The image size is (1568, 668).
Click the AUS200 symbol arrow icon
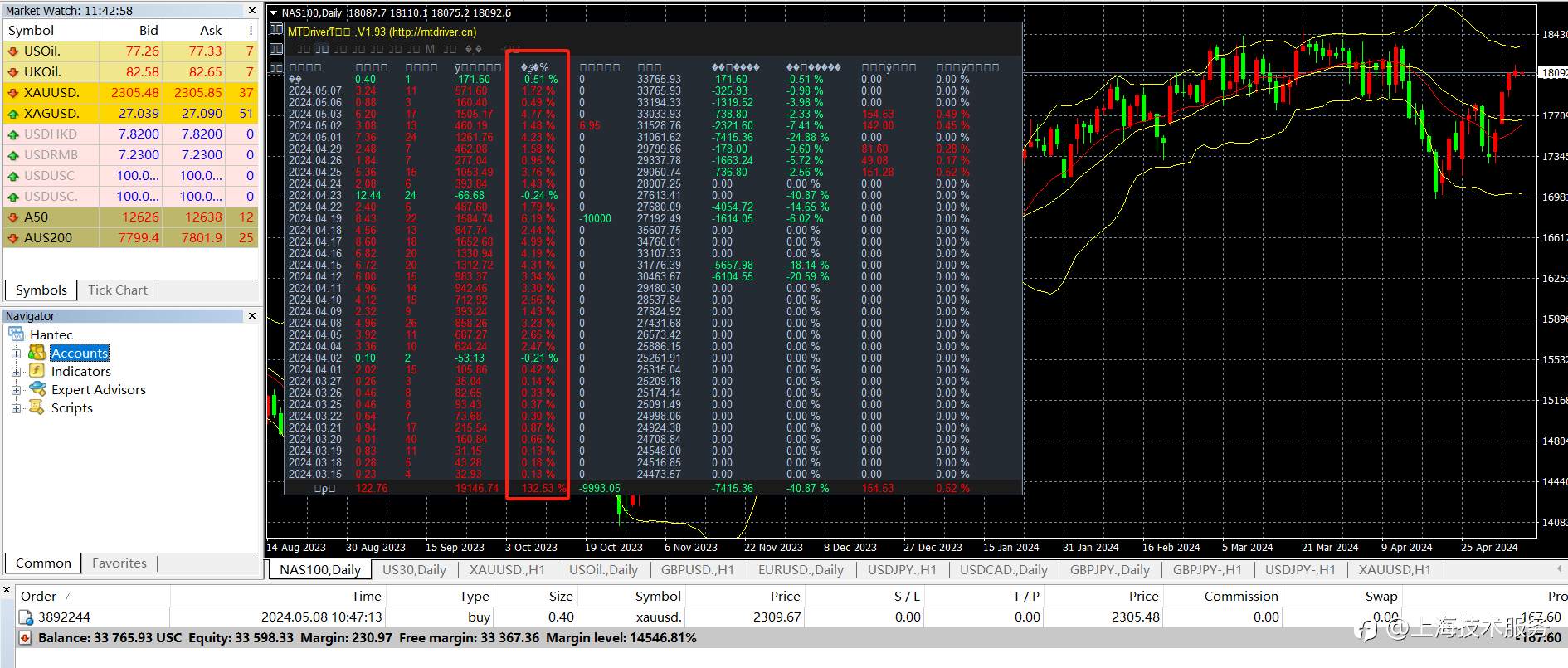pos(13,238)
